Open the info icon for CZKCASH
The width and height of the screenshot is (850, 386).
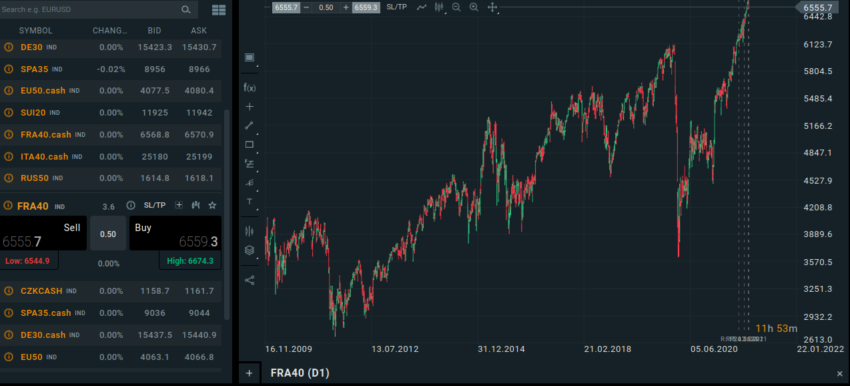tap(8, 291)
